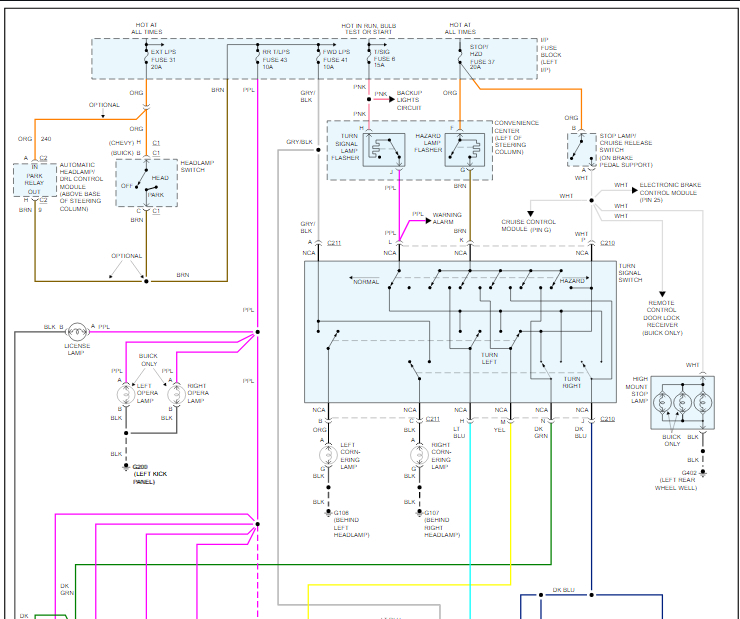
Task: Click the high mount stop lamp assembly
Action: (x=682, y=402)
